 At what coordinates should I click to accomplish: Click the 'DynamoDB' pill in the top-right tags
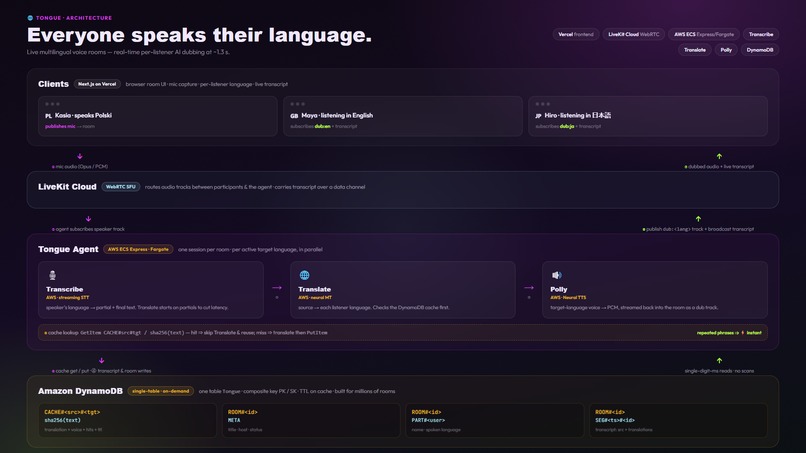[760, 50]
